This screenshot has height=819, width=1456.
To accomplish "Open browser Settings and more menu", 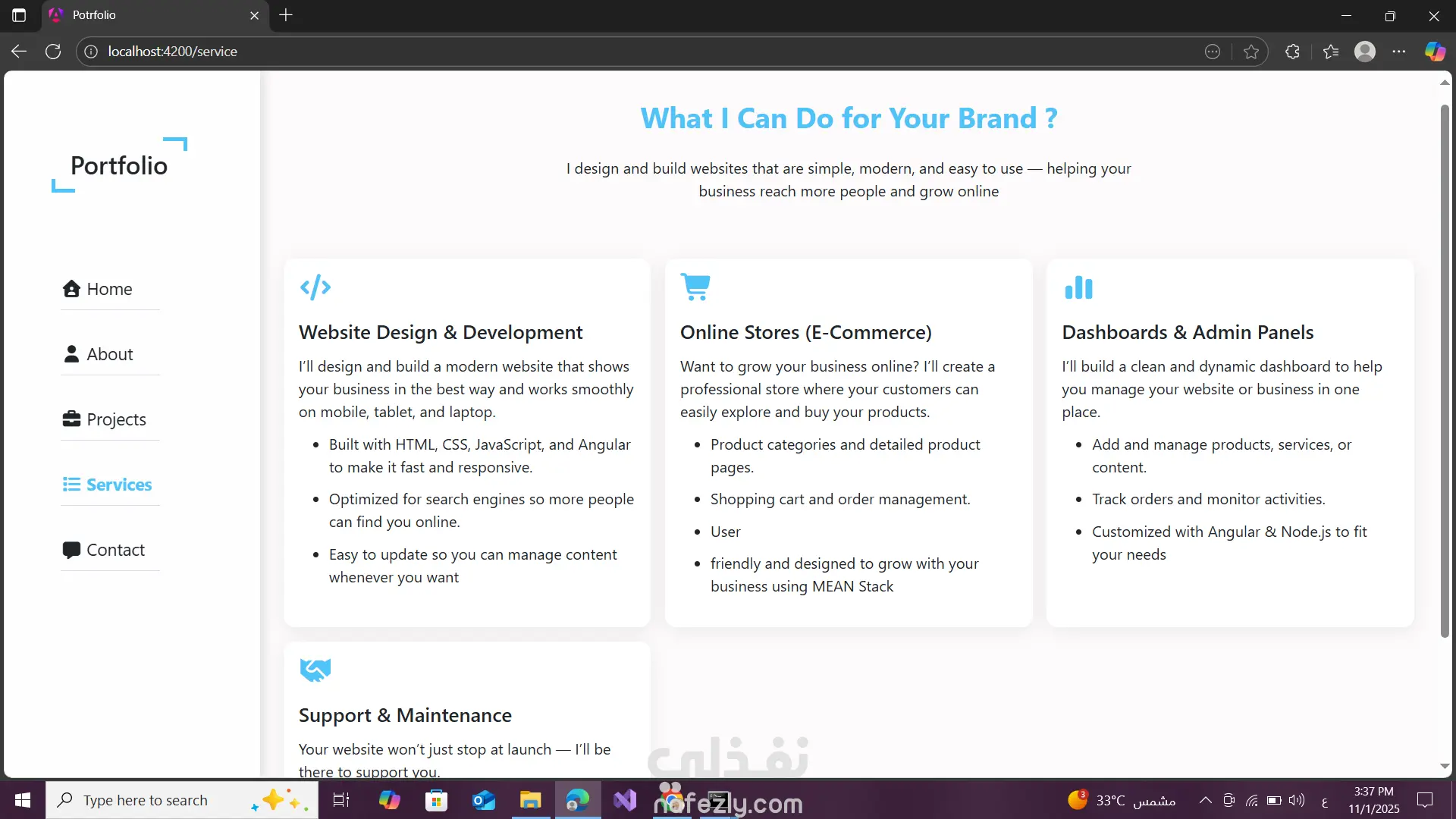I will coord(1399,52).
